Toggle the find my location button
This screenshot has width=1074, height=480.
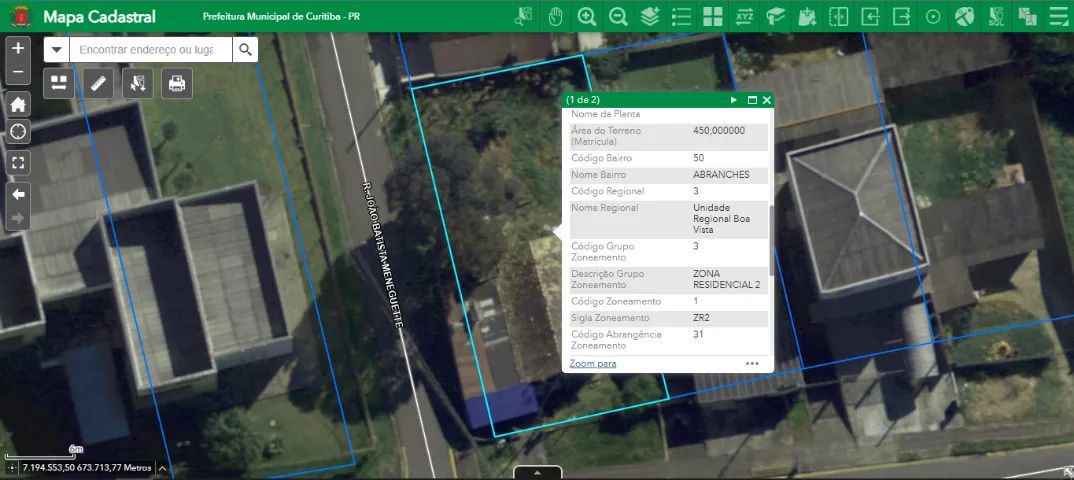click(18, 132)
